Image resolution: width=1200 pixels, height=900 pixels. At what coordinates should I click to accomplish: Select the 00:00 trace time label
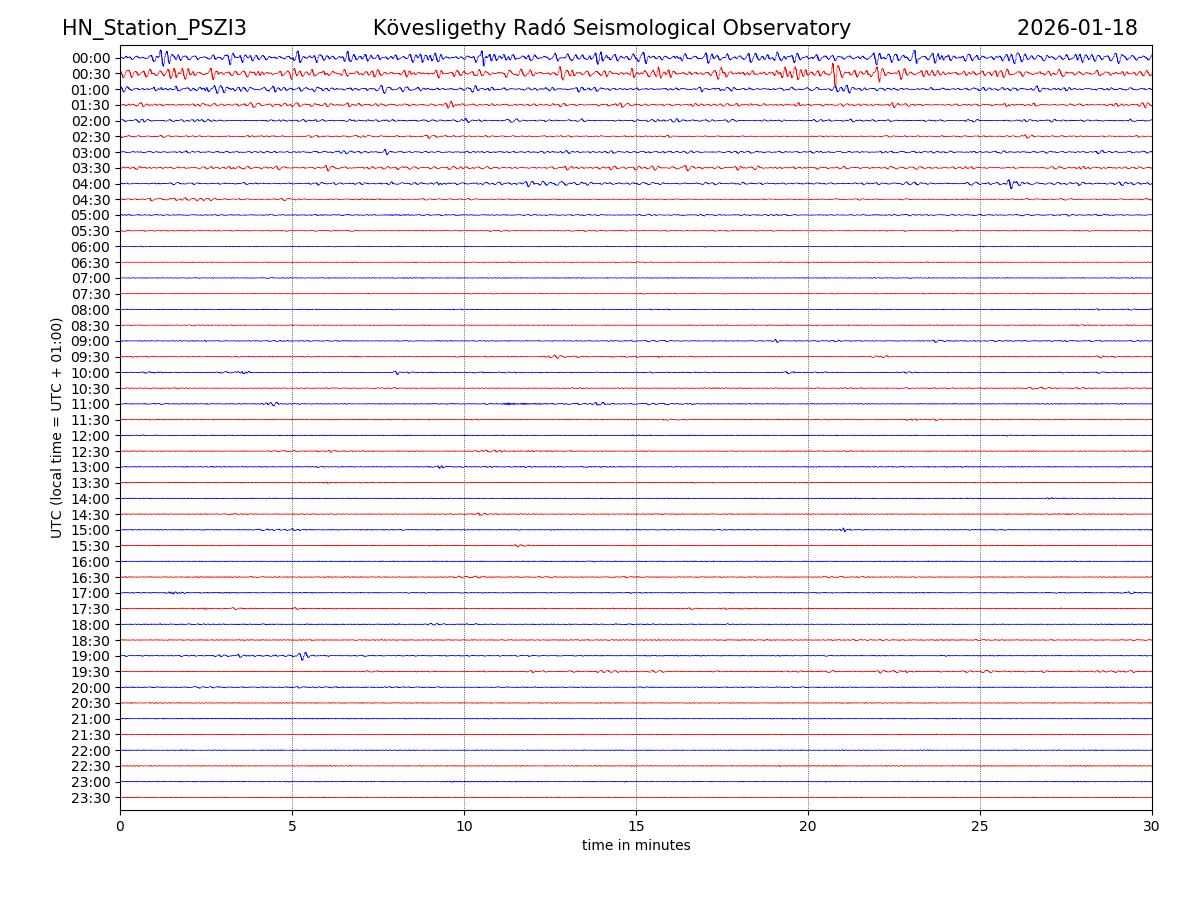[x=91, y=58]
